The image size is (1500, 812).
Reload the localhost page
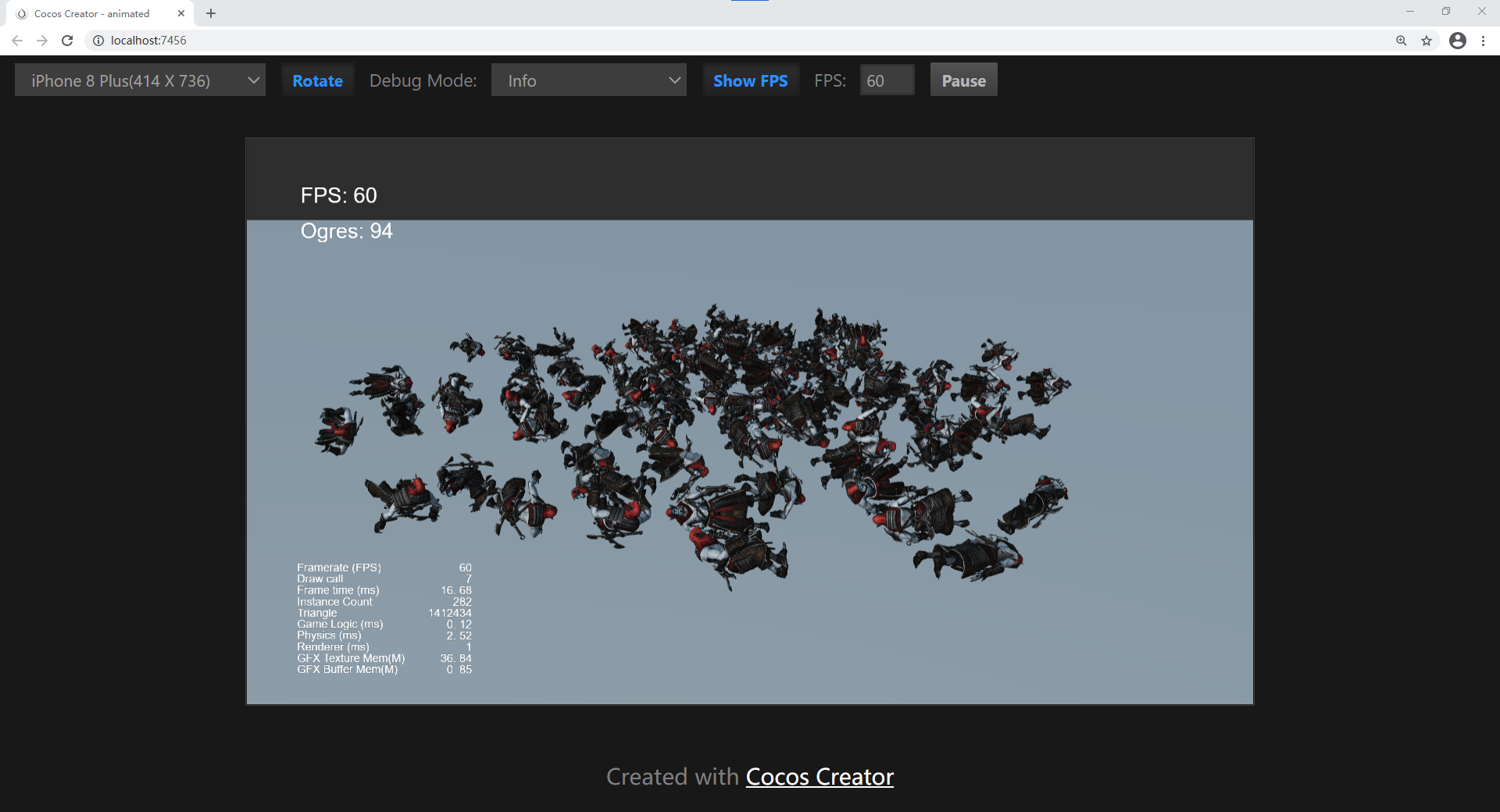(67, 41)
